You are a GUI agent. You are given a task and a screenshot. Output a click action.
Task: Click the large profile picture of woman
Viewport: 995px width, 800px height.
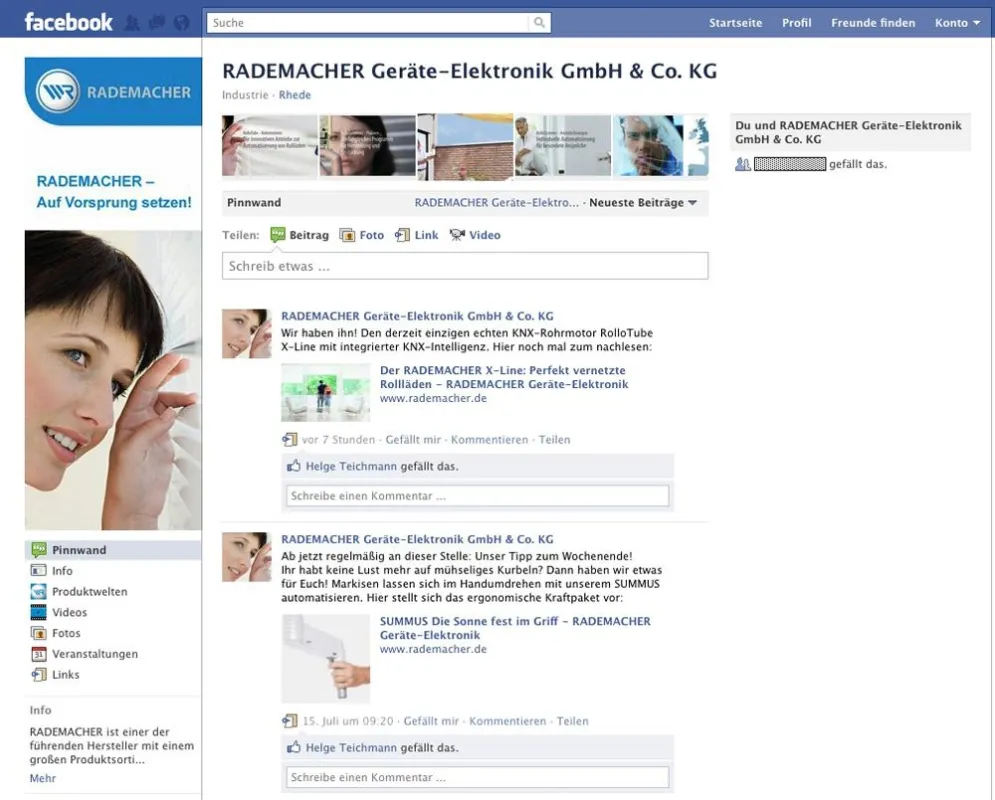(113, 379)
